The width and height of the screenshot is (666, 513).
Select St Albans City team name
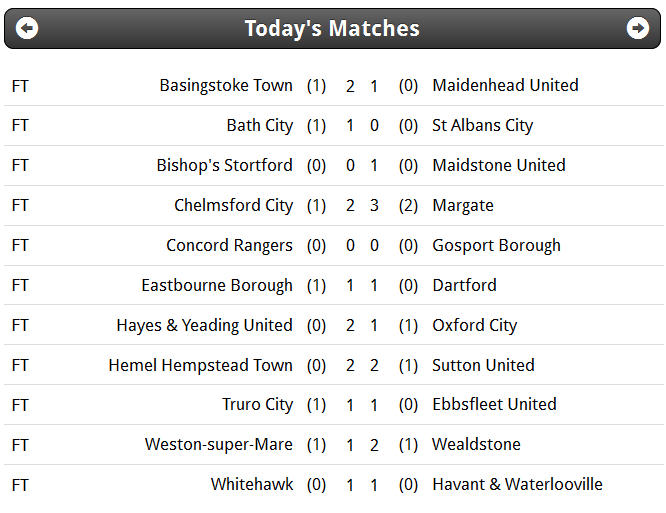pyautogui.click(x=482, y=126)
